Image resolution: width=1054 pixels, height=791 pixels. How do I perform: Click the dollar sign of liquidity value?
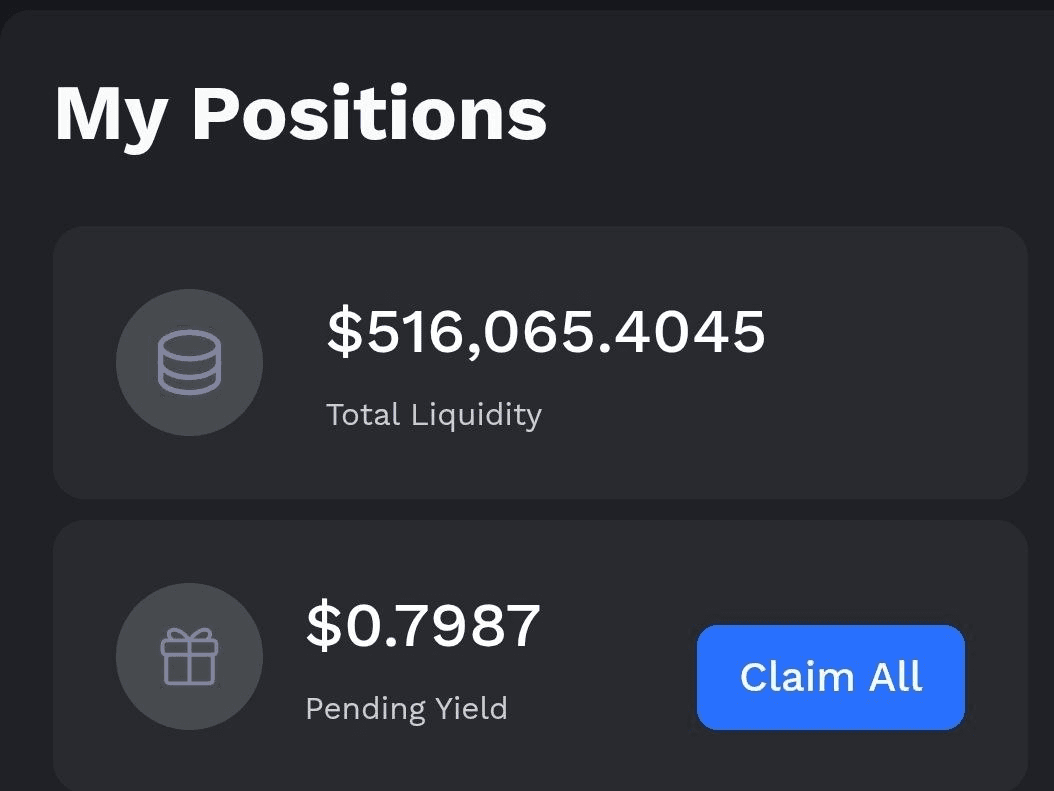pyautogui.click(x=343, y=332)
